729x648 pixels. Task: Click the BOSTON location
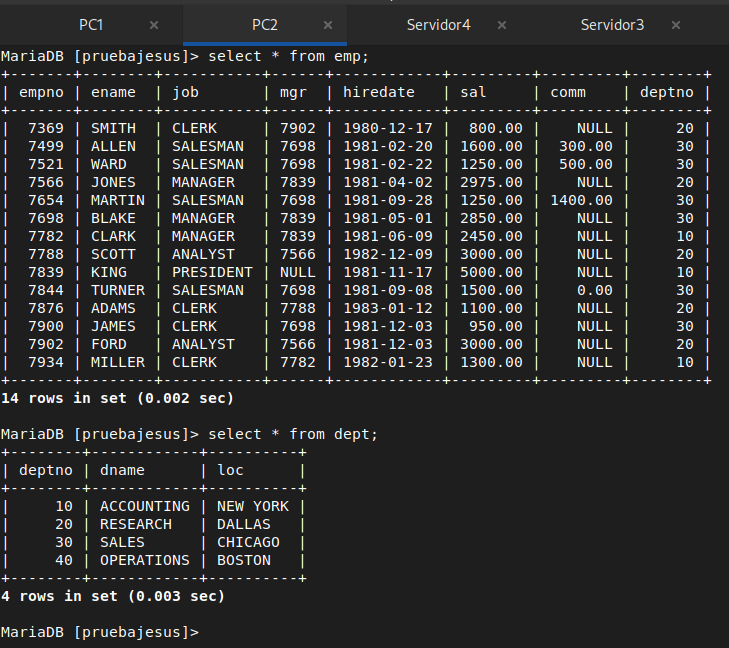[244, 561]
